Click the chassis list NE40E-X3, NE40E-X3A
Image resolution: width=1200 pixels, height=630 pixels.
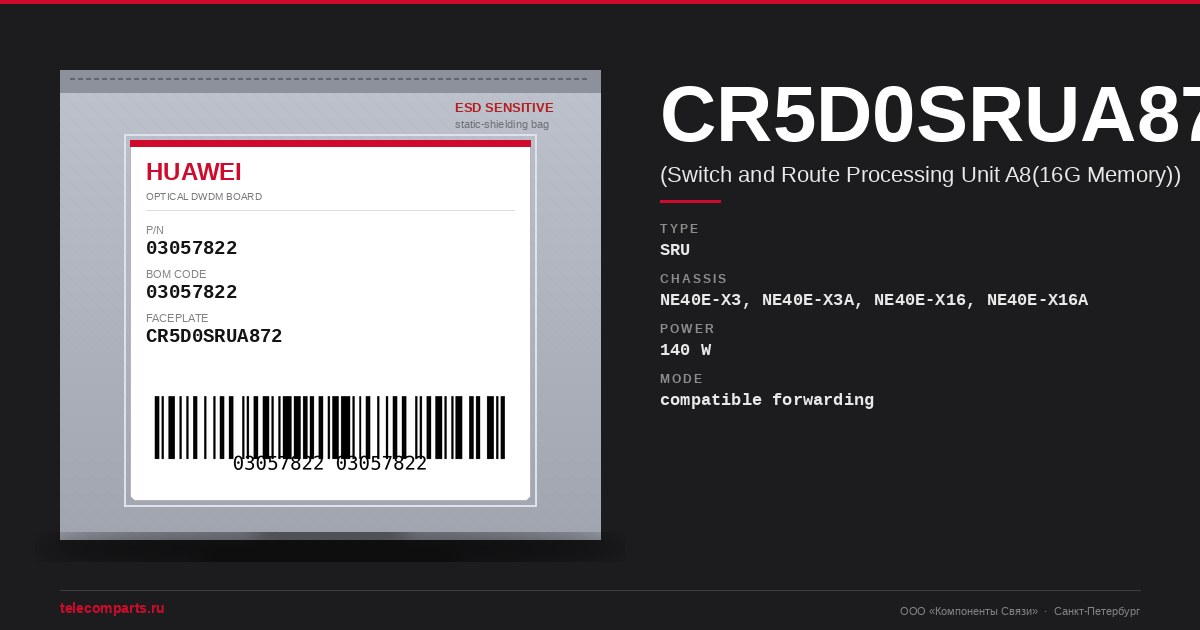pyautogui.click(x=874, y=300)
